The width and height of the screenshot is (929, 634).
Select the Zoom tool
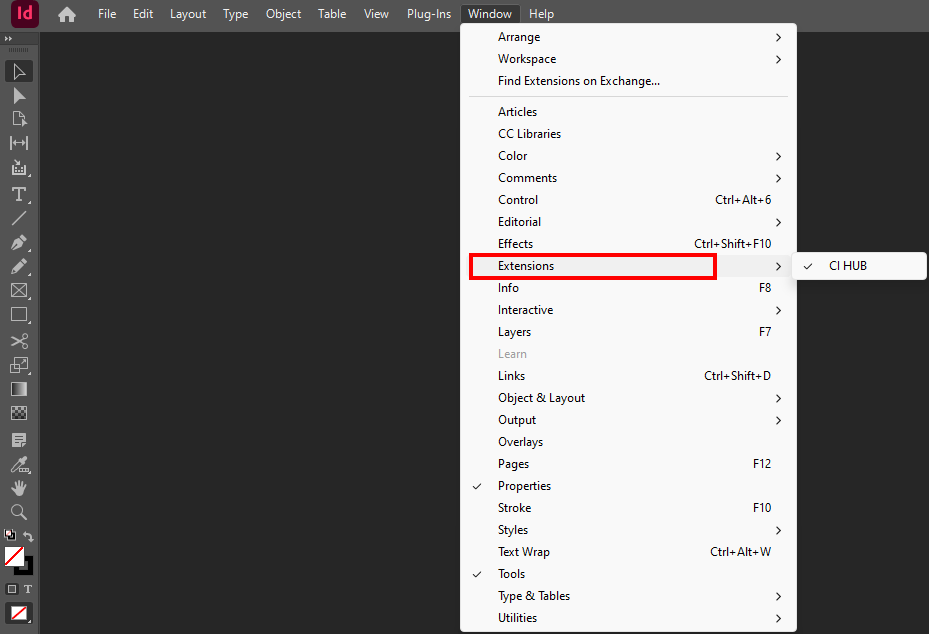tap(18, 511)
